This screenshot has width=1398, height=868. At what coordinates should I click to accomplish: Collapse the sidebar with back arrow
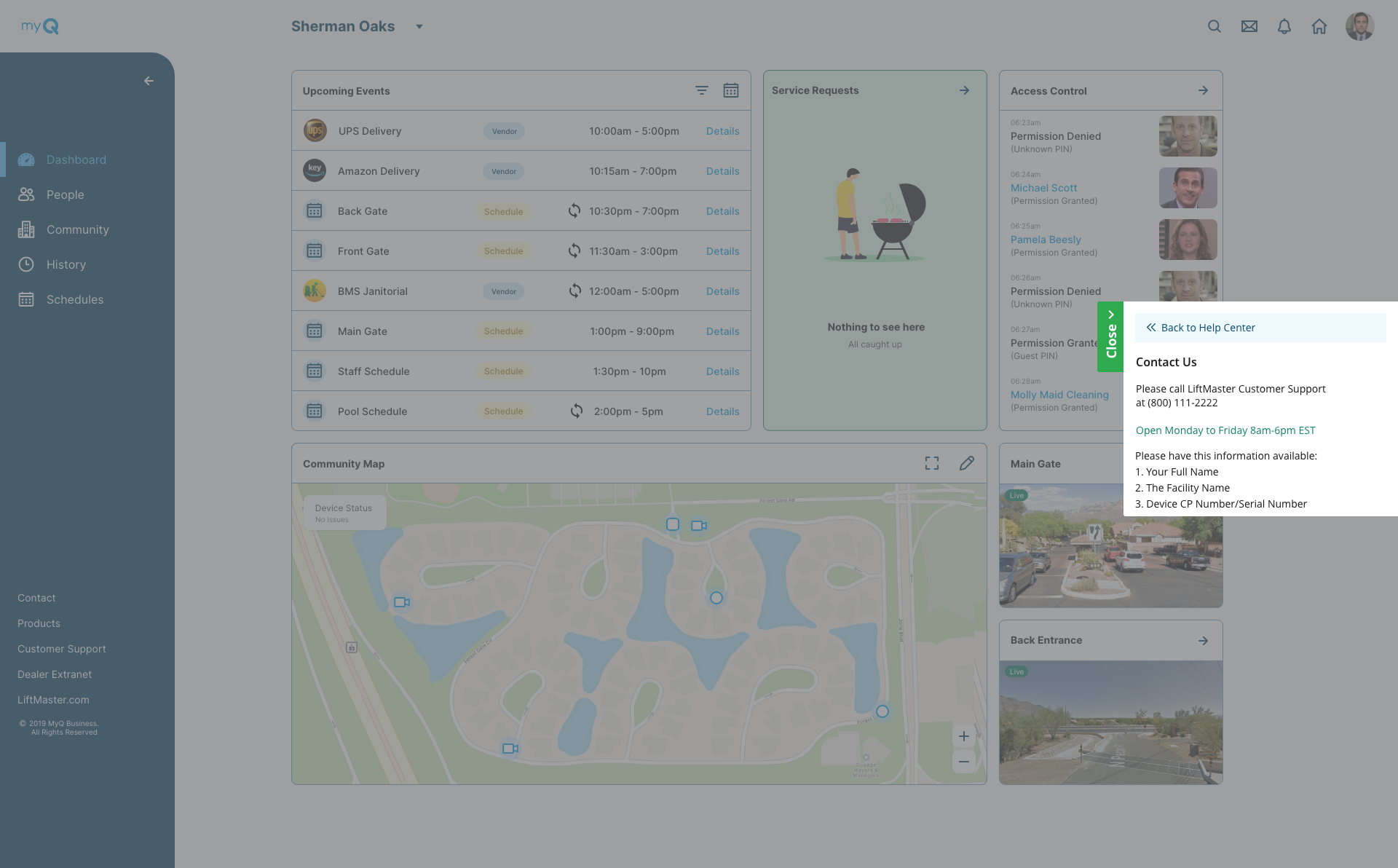click(x=149, y=81)
